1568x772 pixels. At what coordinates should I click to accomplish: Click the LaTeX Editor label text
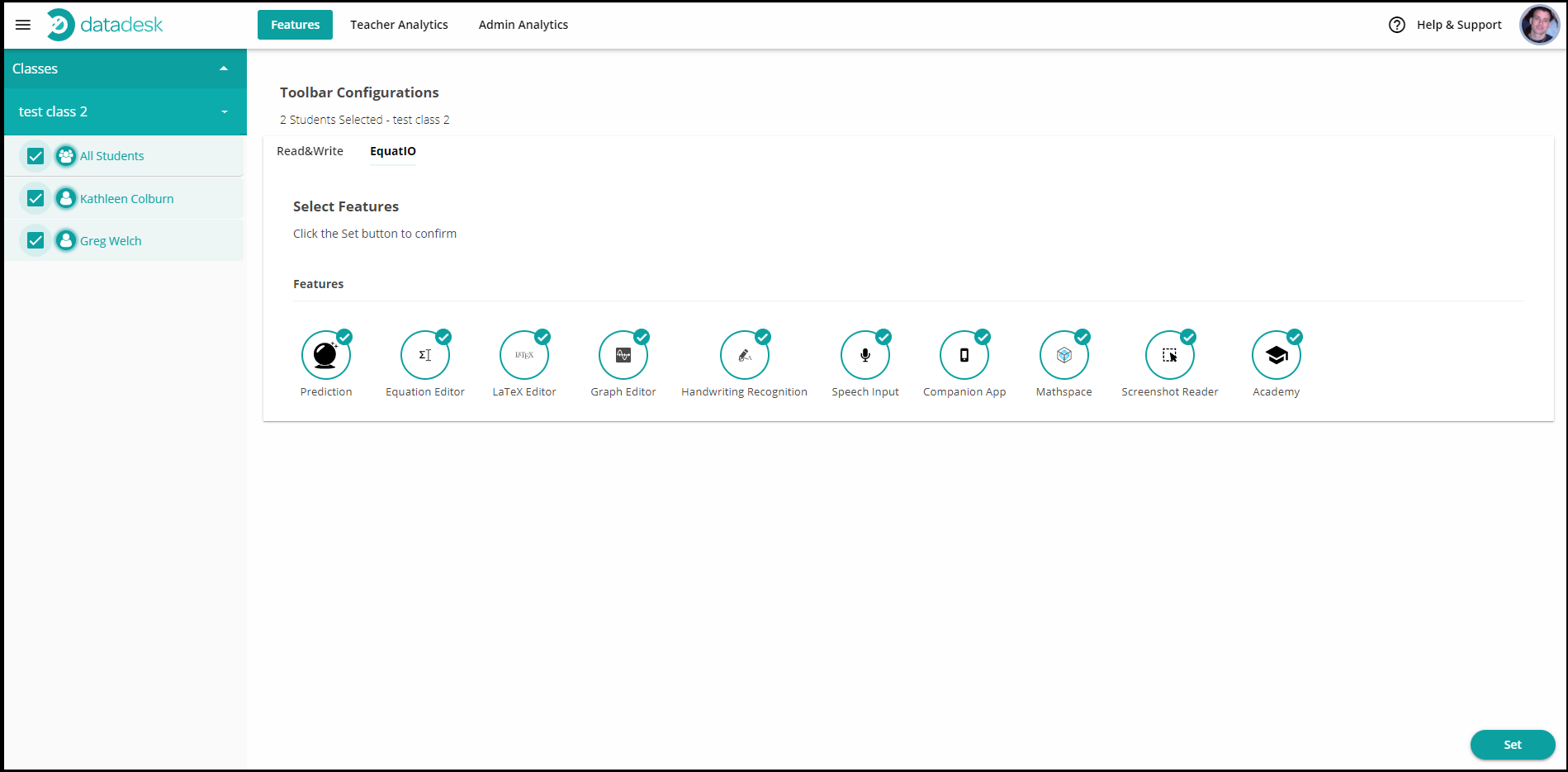click(524, 392)
